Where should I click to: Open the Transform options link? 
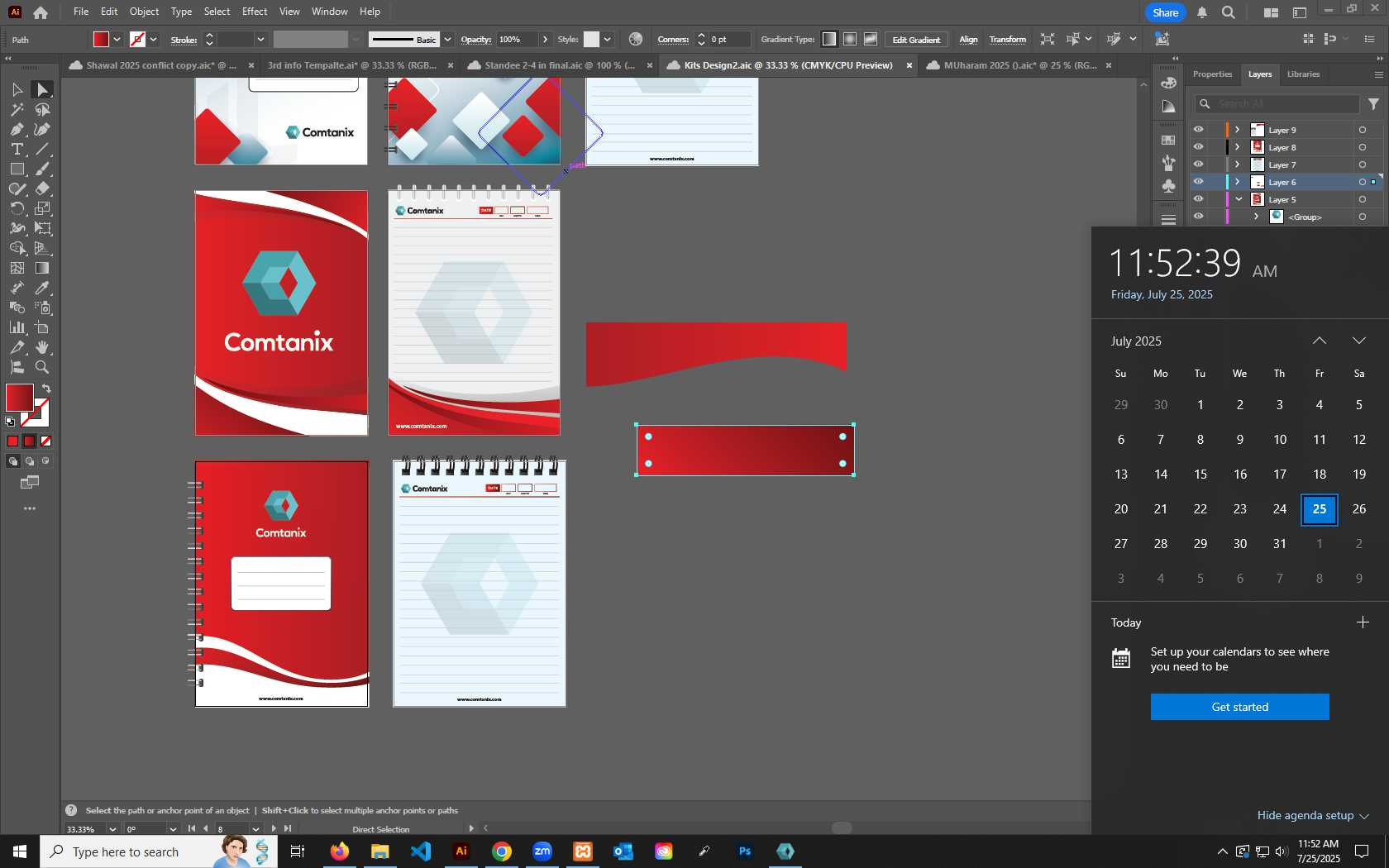pos(1007,40)
